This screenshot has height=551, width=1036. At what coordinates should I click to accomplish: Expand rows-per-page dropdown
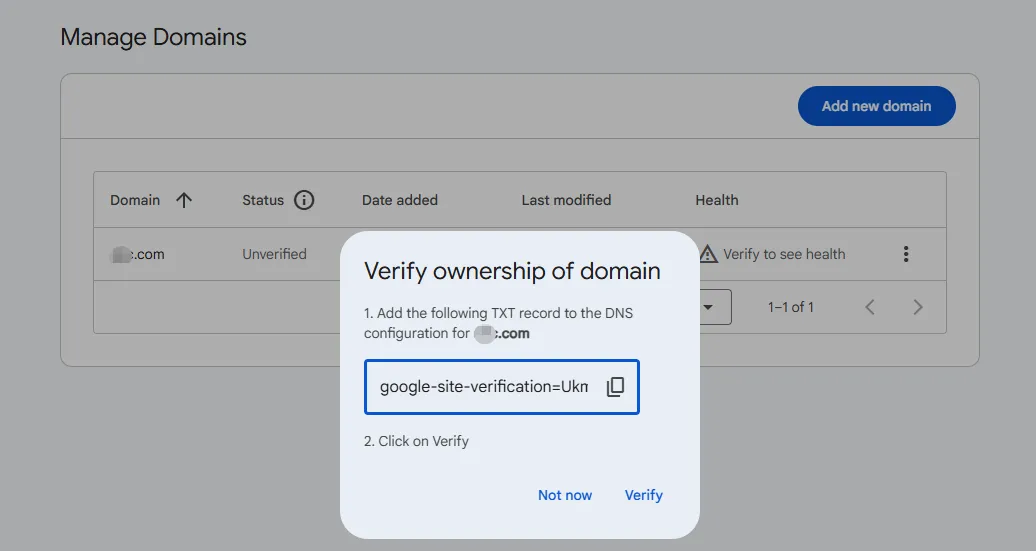tap(709, 307)
